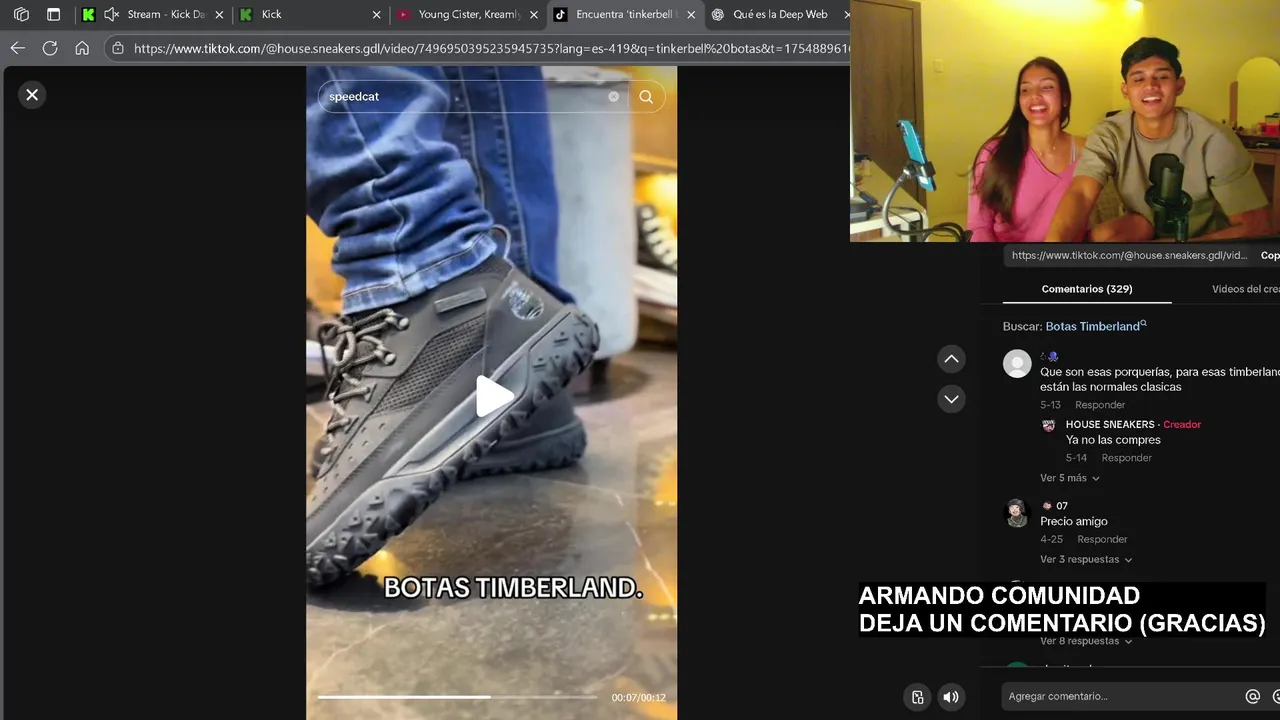Viewport: 1280px width, 720px height.
Task: Switch to 'Qué es la Deep Web' tab
Action: click(x=780, y=15)
